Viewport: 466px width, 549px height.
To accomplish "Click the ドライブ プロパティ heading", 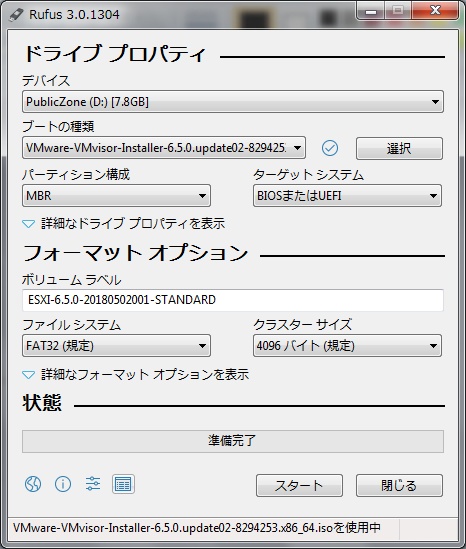I will (115, 54).
